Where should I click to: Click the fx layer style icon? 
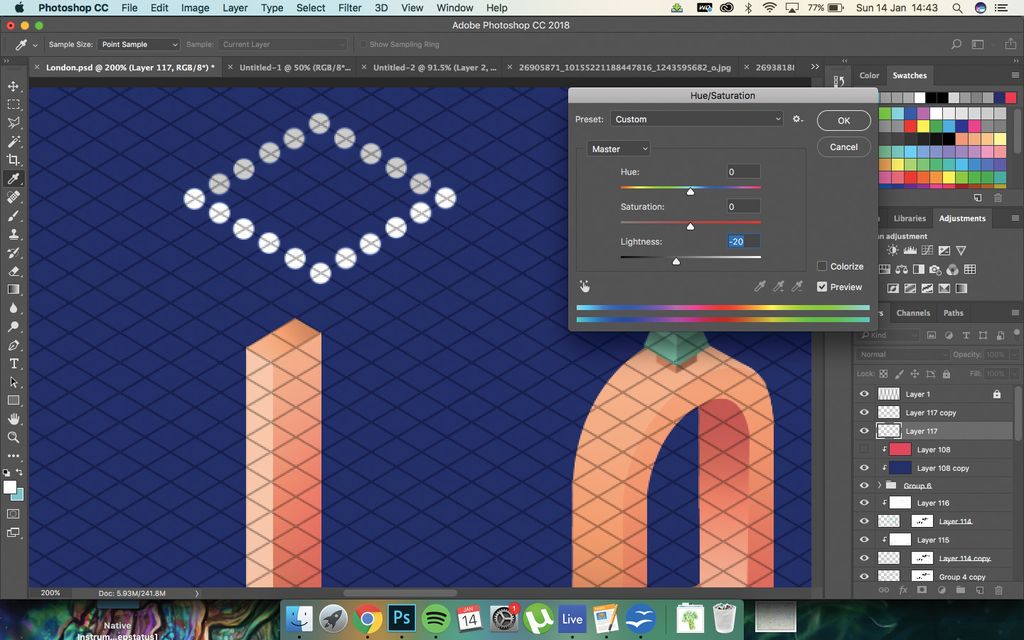tap(903, 590)
